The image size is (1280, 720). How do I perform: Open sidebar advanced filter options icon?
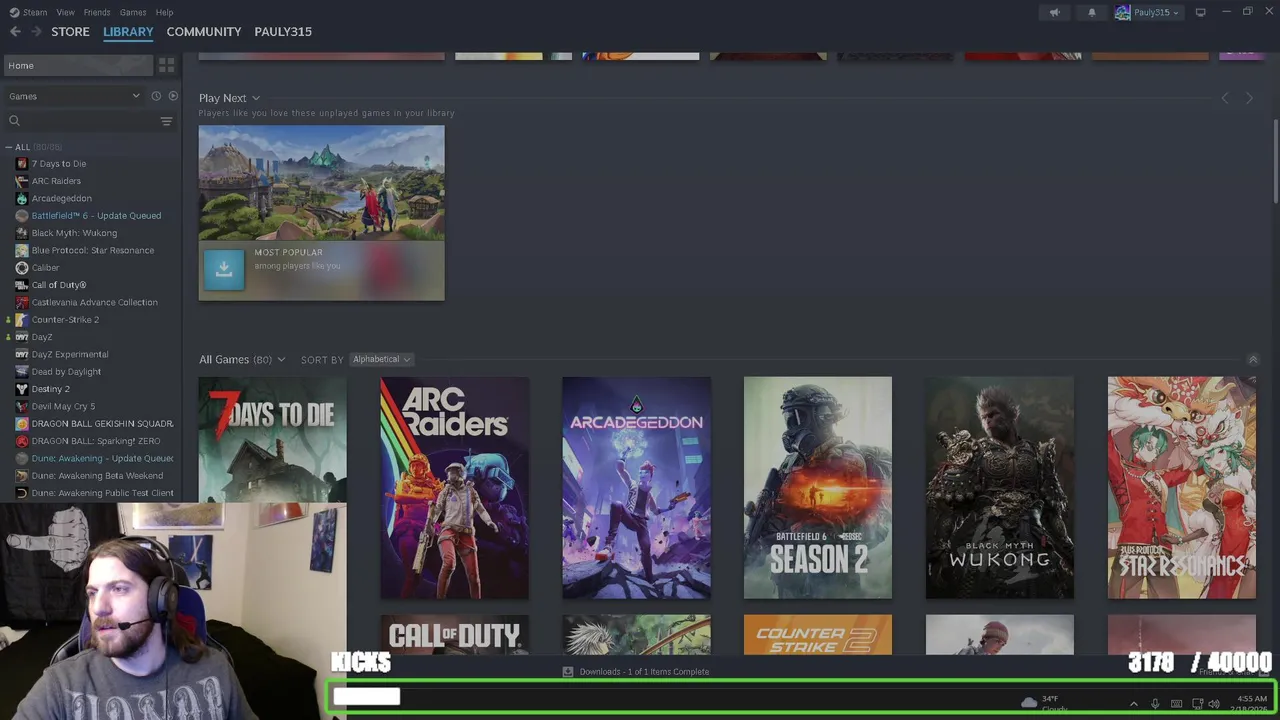[x=166, y=121]
